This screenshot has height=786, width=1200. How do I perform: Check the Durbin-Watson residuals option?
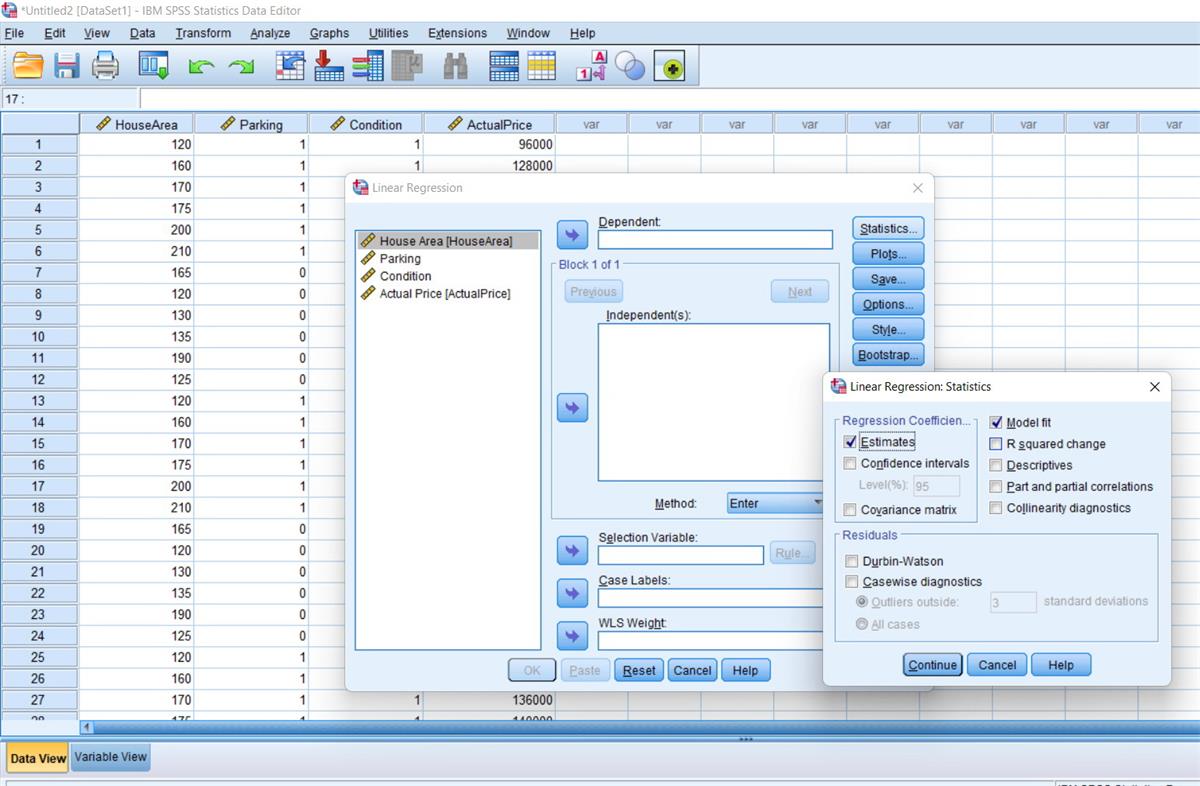851,561
